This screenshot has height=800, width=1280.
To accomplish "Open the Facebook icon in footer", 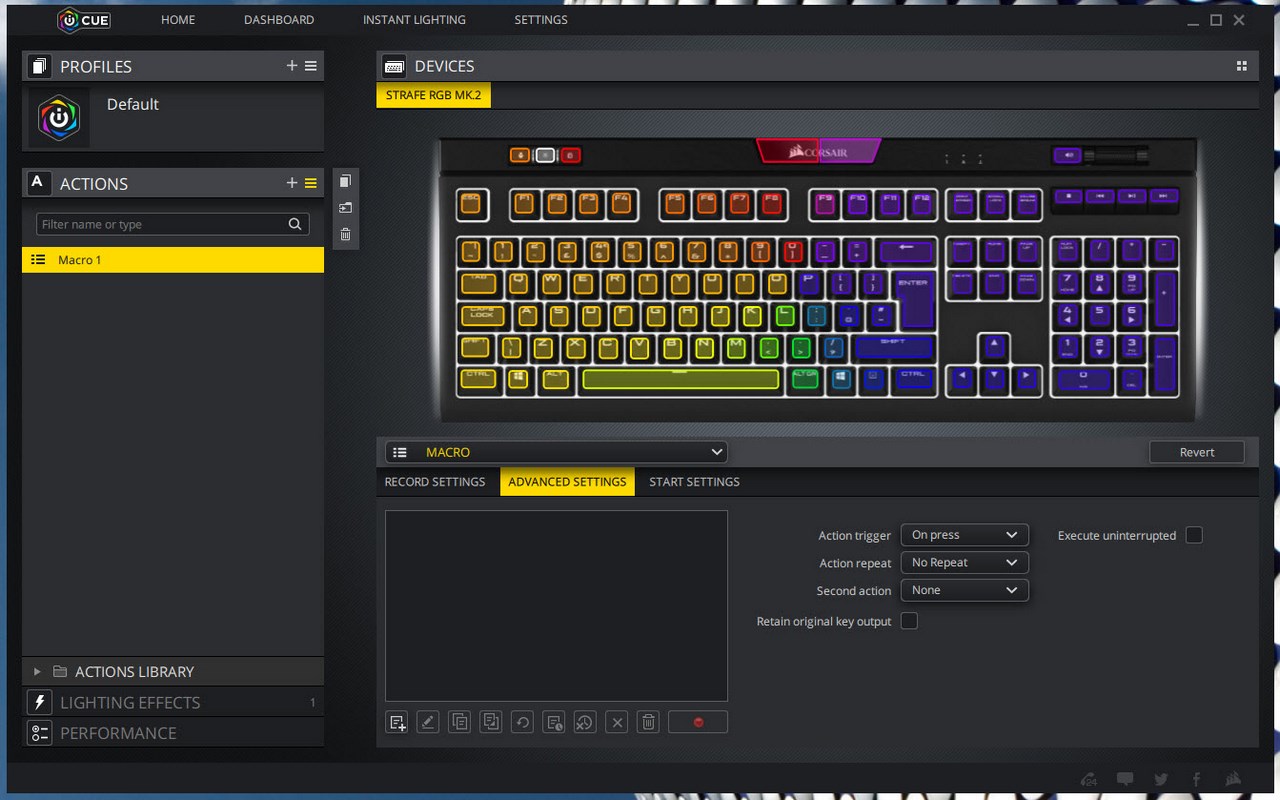I will coord(1196,779).
